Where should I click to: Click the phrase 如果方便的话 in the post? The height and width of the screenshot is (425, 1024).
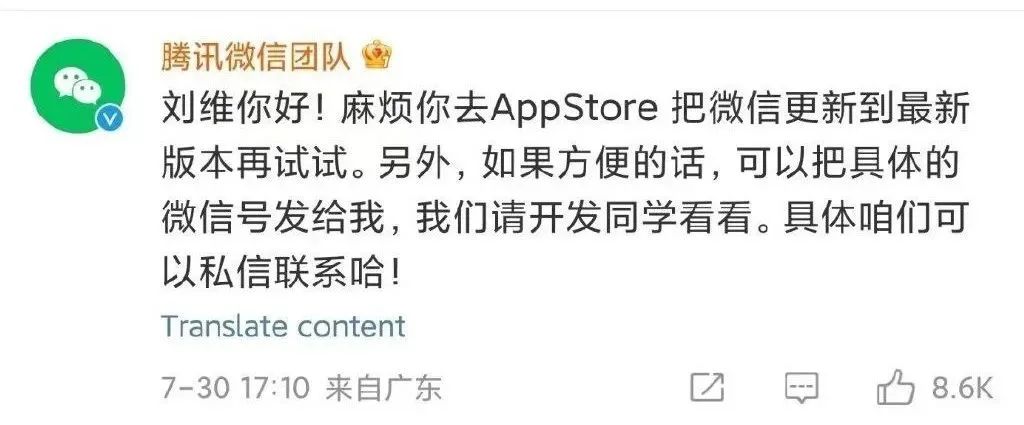[x=593, y=166]
